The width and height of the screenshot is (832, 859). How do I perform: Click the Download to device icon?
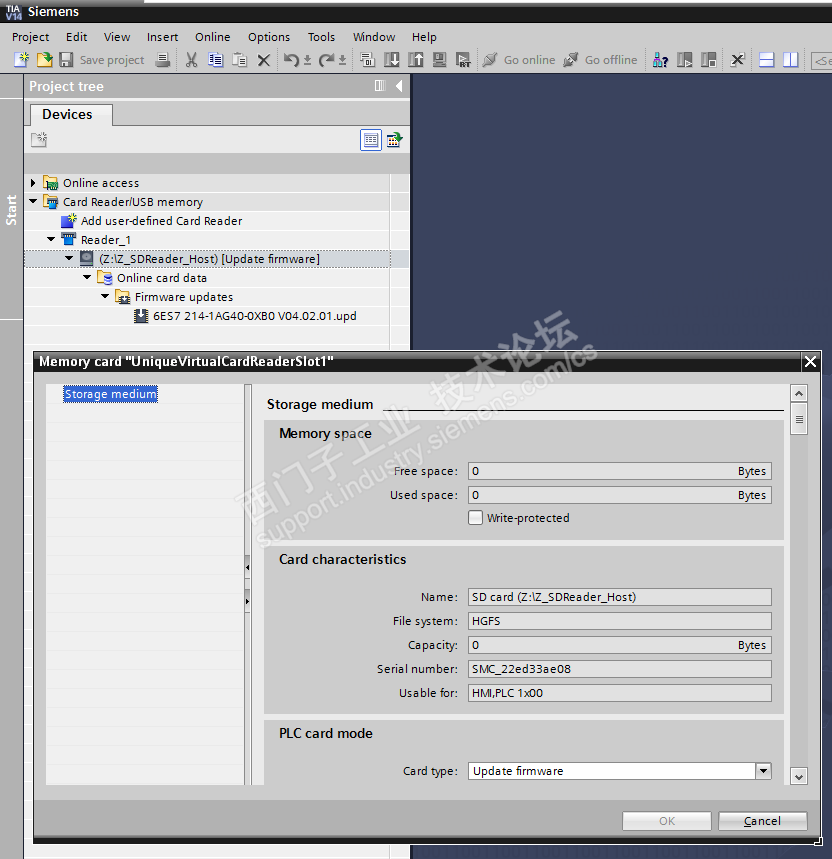(x=392, y=60)
